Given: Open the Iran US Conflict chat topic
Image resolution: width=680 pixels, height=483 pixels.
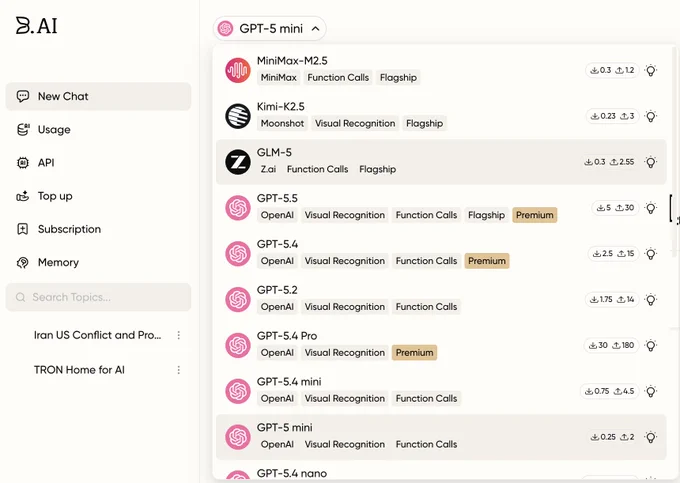Looking at the screenshot, I should 98,335.
